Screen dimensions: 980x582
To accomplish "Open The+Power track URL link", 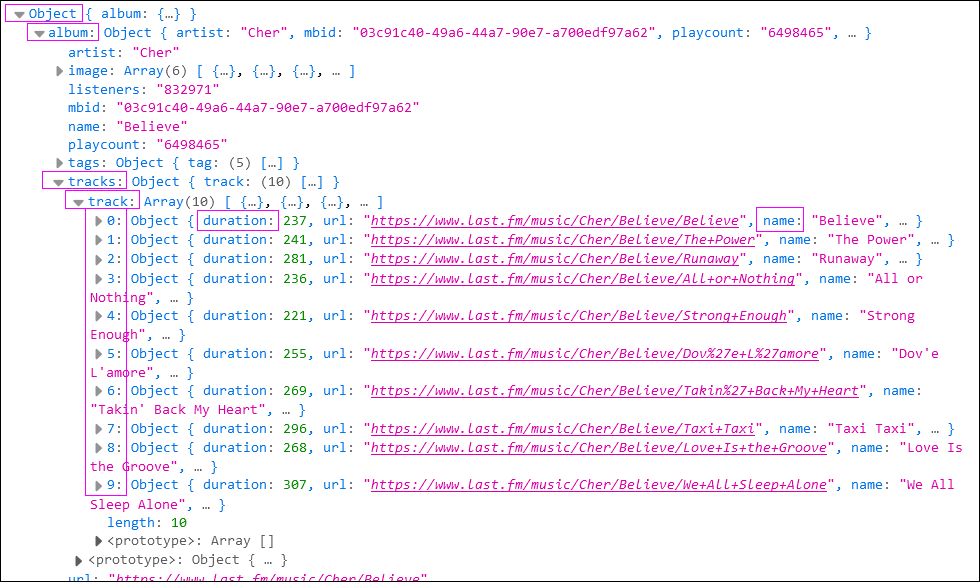I will [x=563, y=240].
